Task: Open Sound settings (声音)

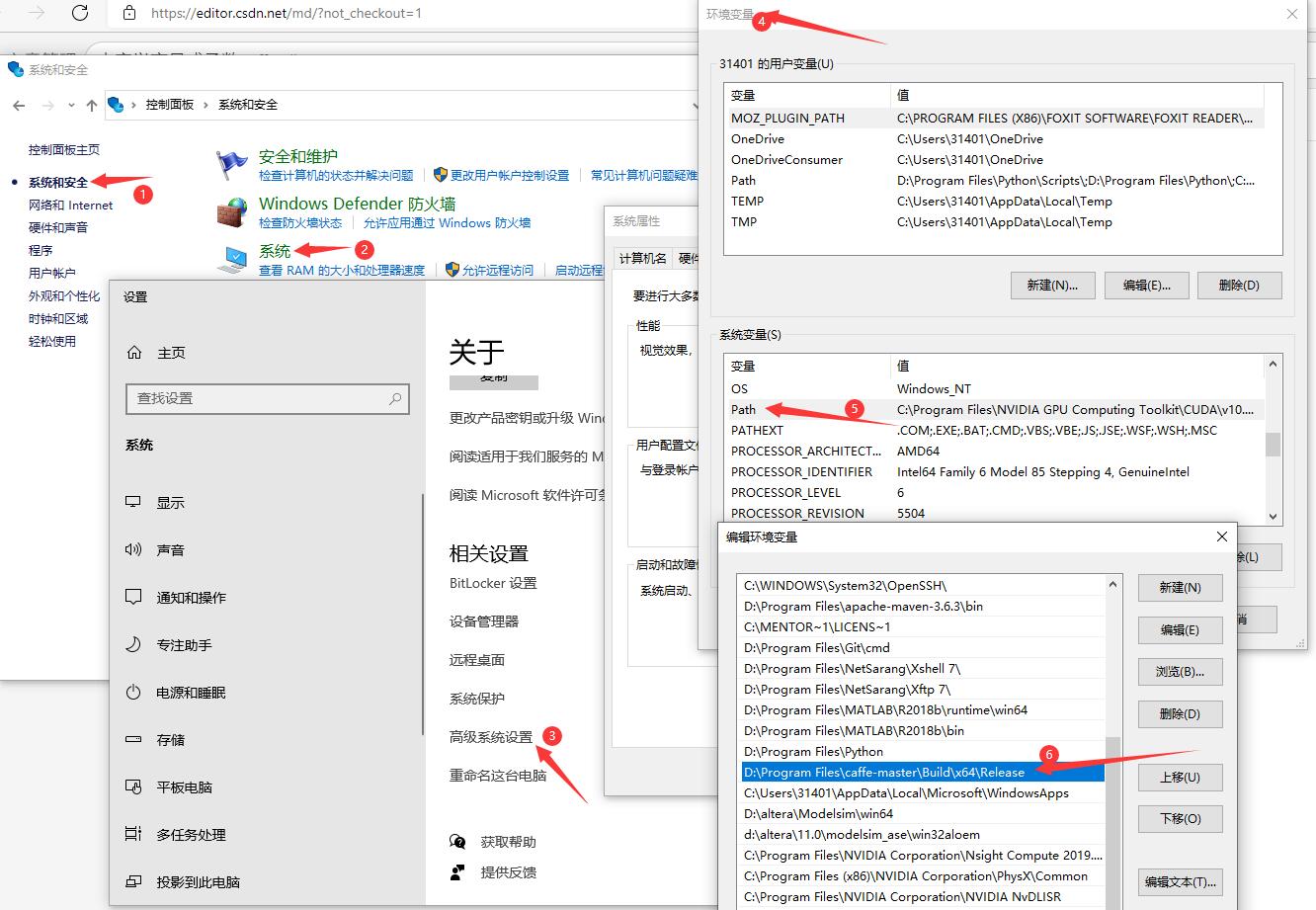Action: 170,549
